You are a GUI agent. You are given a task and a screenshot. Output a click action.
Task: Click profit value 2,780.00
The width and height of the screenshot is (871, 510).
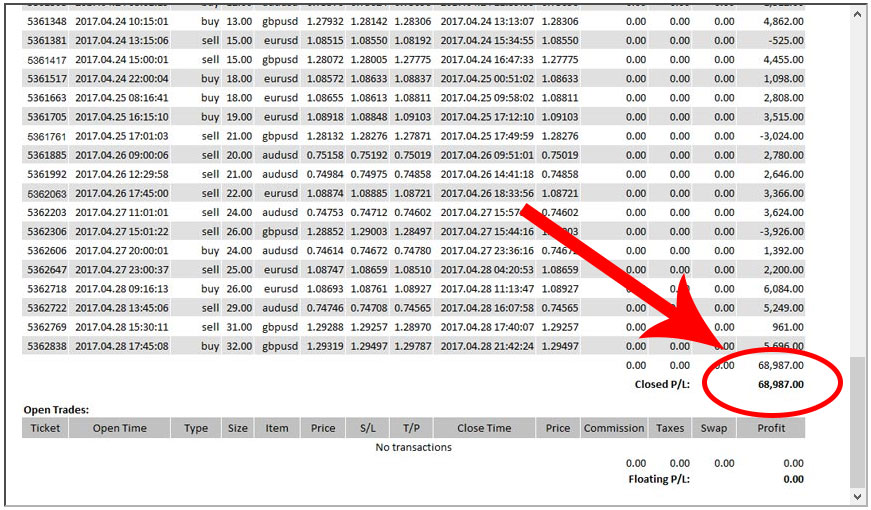pyautogui.click(x=783, y=155)
